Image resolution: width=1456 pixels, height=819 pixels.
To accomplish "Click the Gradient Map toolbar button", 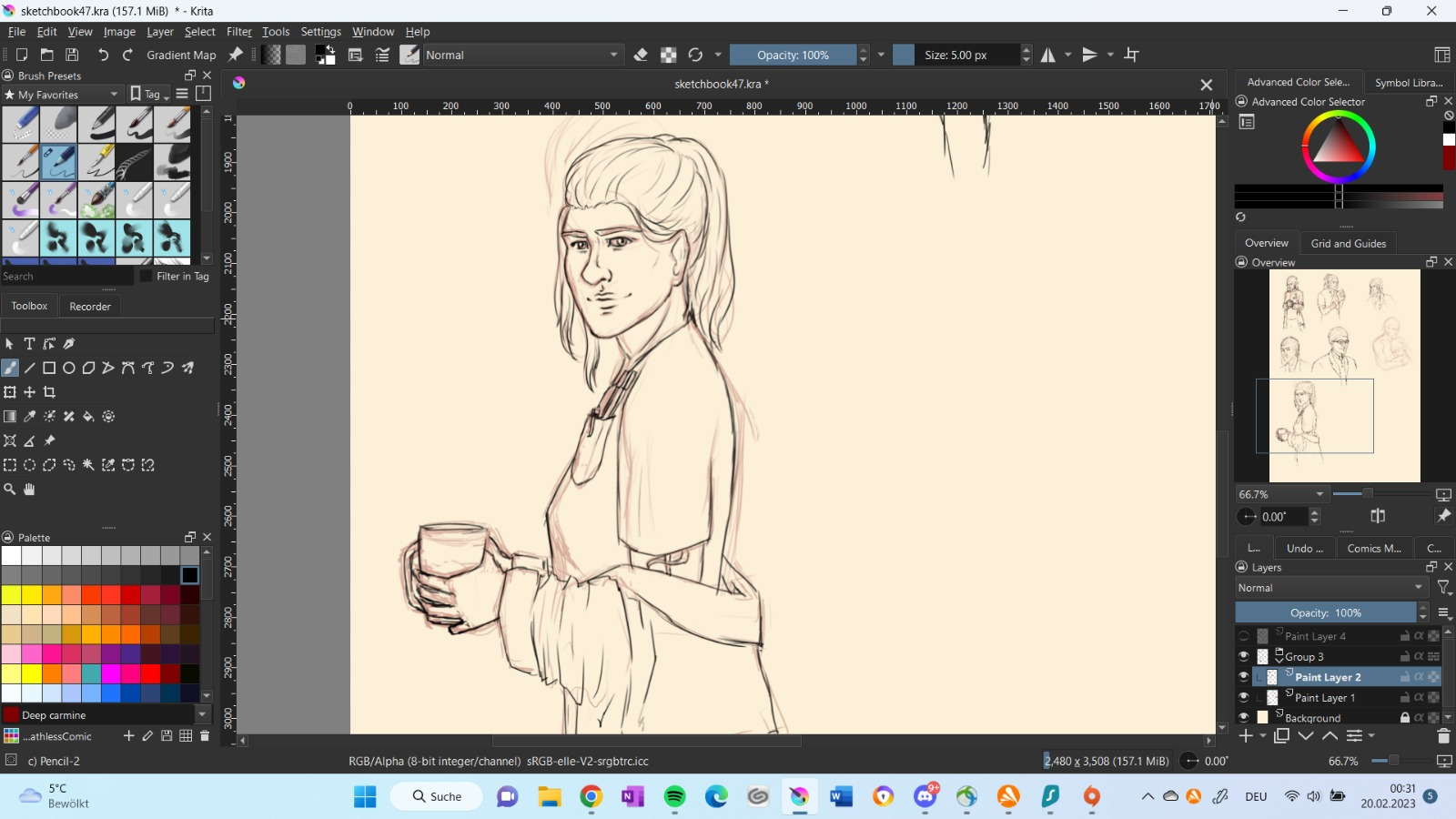I will click(x=181, y=56).
